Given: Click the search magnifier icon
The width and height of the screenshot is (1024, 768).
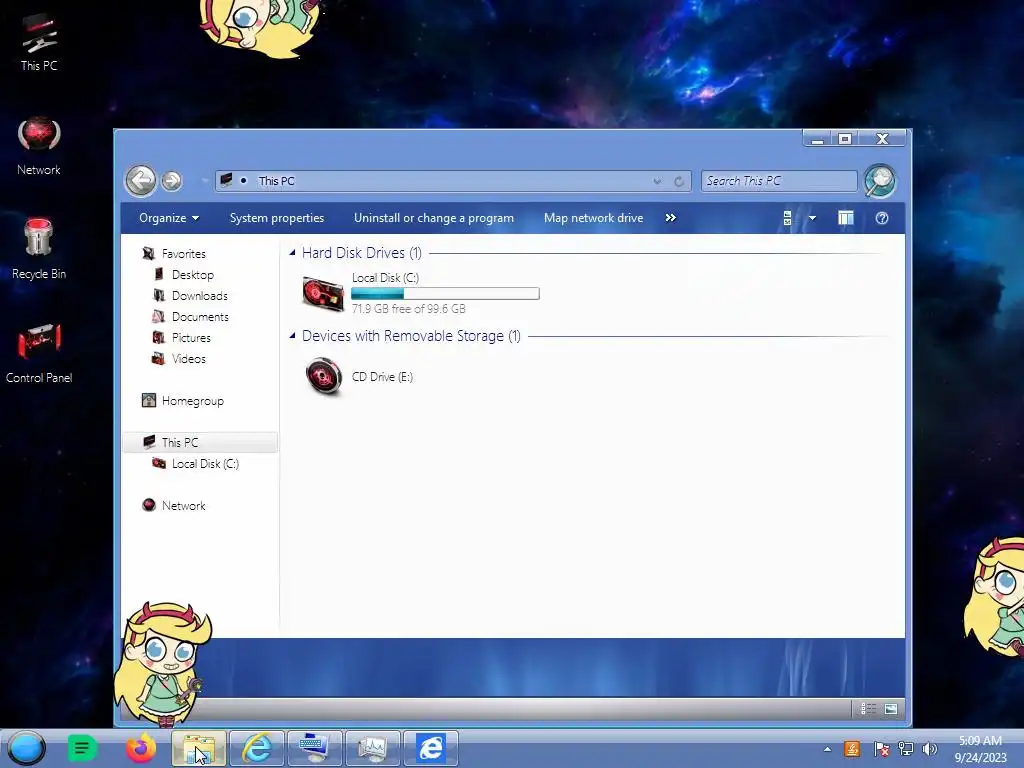Looking at the screenshot, I should click(880, 181).
